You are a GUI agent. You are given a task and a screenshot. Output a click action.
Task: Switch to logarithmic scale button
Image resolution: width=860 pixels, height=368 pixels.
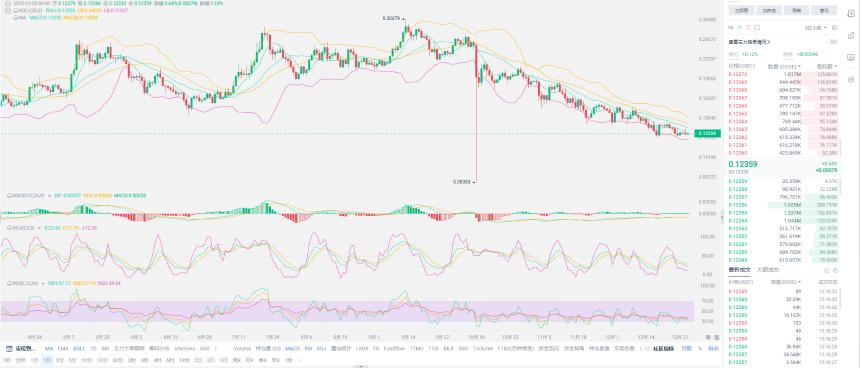click(687, 349)
